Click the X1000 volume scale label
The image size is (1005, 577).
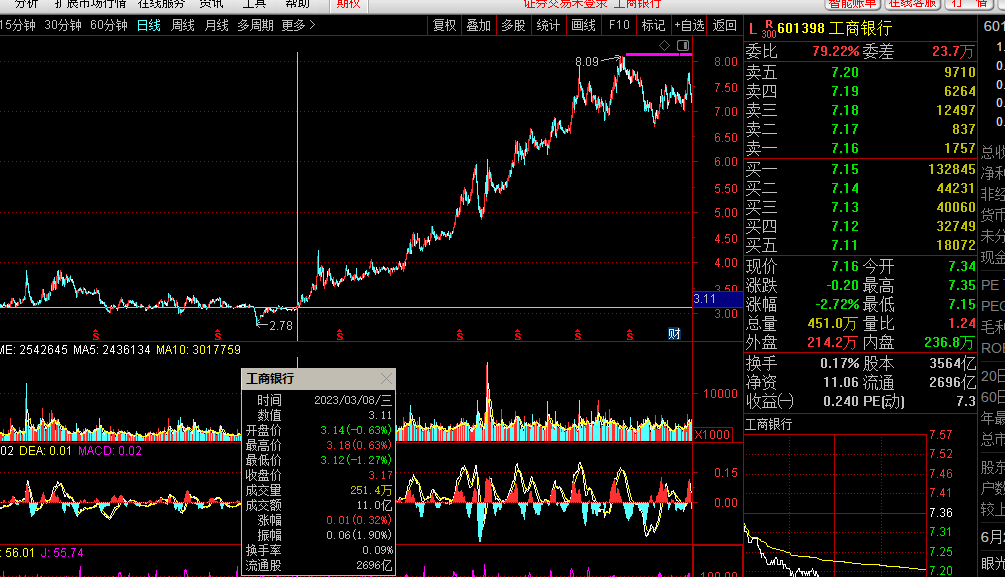tap(713, 435)
